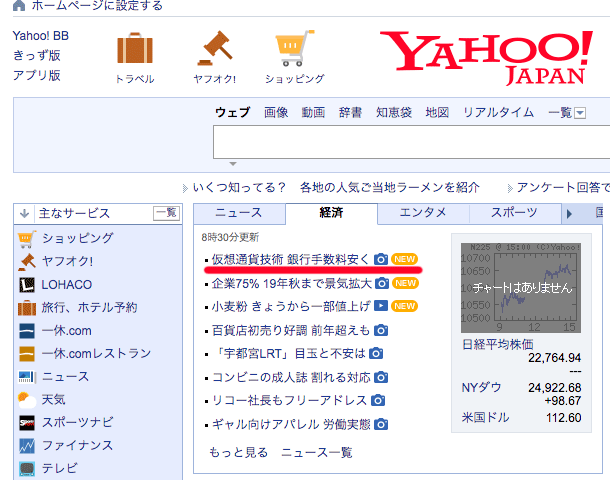
Task: Click the down arrow beside 主なサービス
Action: click(25, 213)
